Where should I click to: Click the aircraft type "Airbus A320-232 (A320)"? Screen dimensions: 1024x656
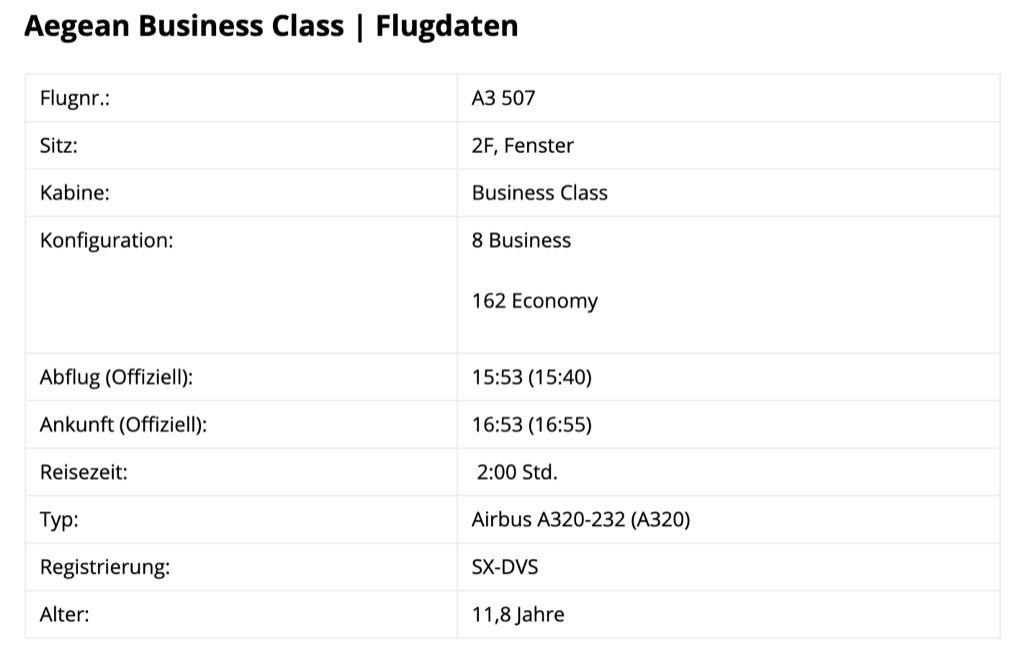tap(580, 520)
